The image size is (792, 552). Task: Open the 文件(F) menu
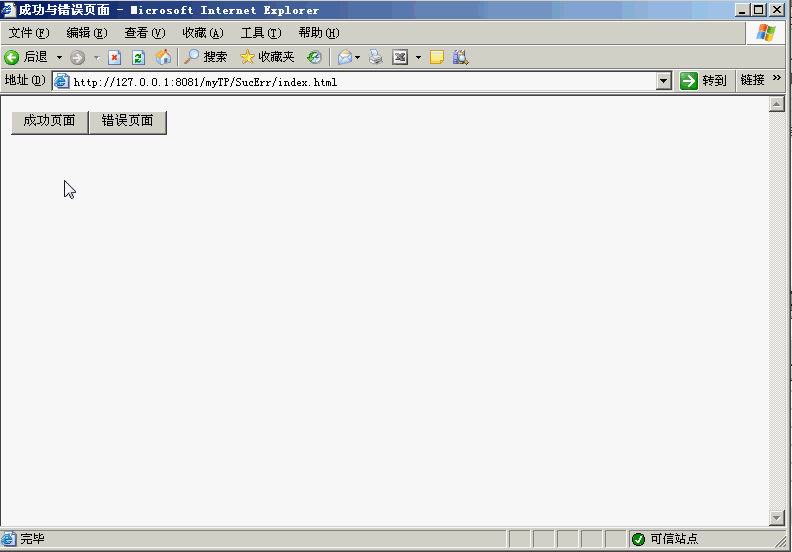click(x=29, y=33)
